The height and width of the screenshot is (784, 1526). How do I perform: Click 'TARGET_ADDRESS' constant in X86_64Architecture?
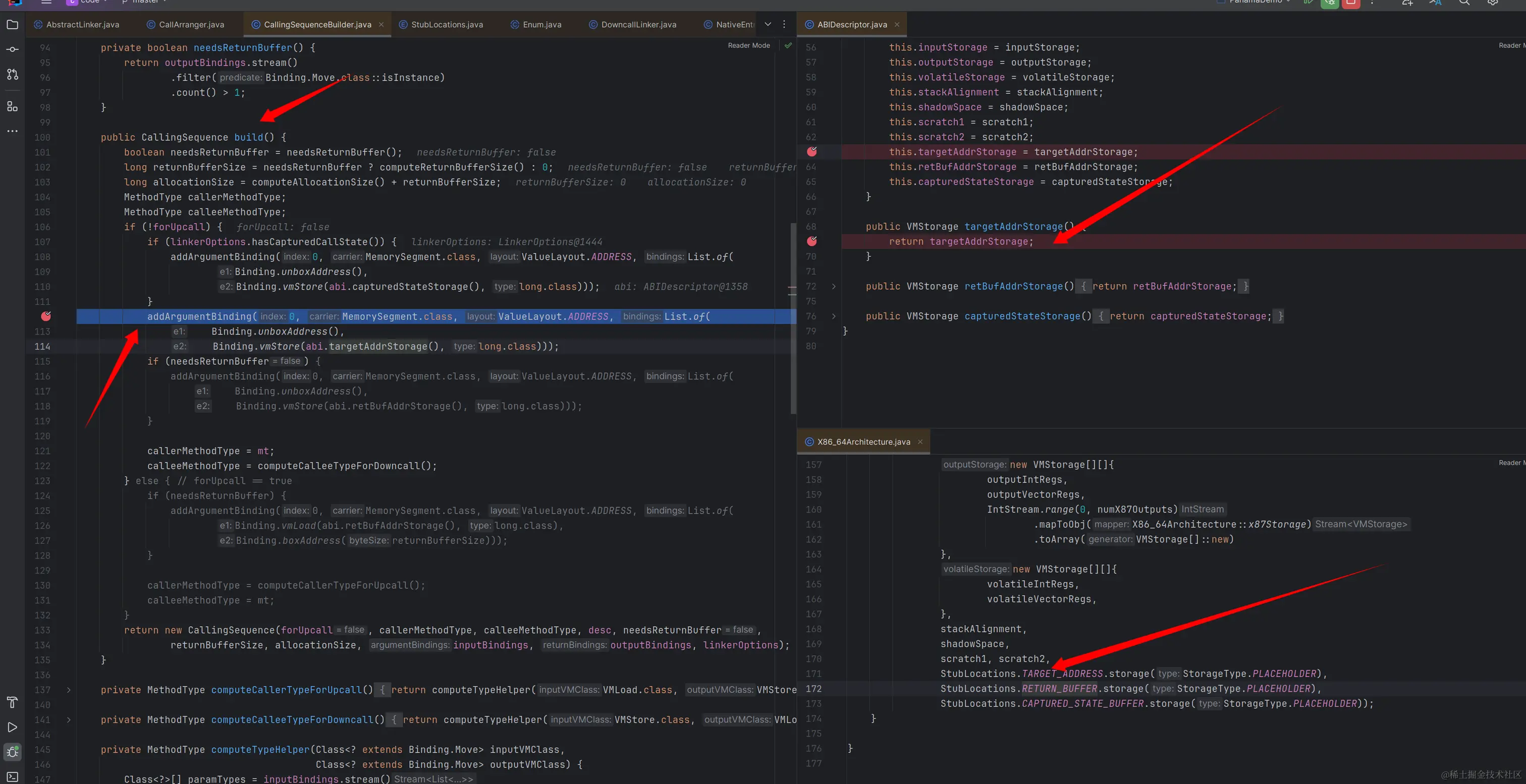pos(1063,674)
